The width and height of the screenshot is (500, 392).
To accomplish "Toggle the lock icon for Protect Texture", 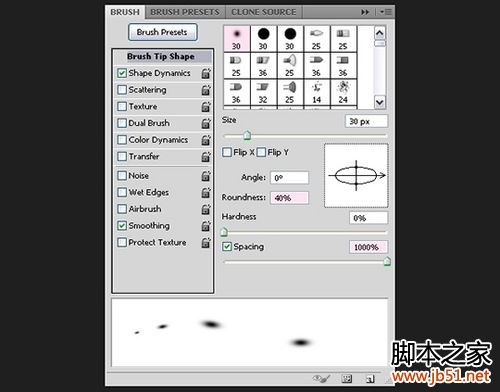I will [206, 242].
